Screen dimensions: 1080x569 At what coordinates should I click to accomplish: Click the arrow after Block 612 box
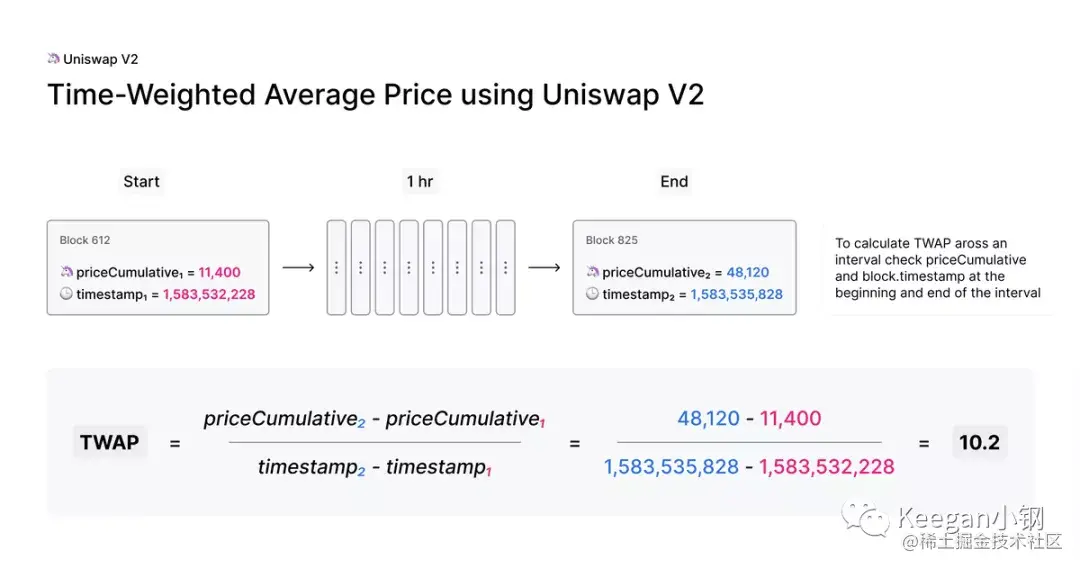click(x=298, y=267)
